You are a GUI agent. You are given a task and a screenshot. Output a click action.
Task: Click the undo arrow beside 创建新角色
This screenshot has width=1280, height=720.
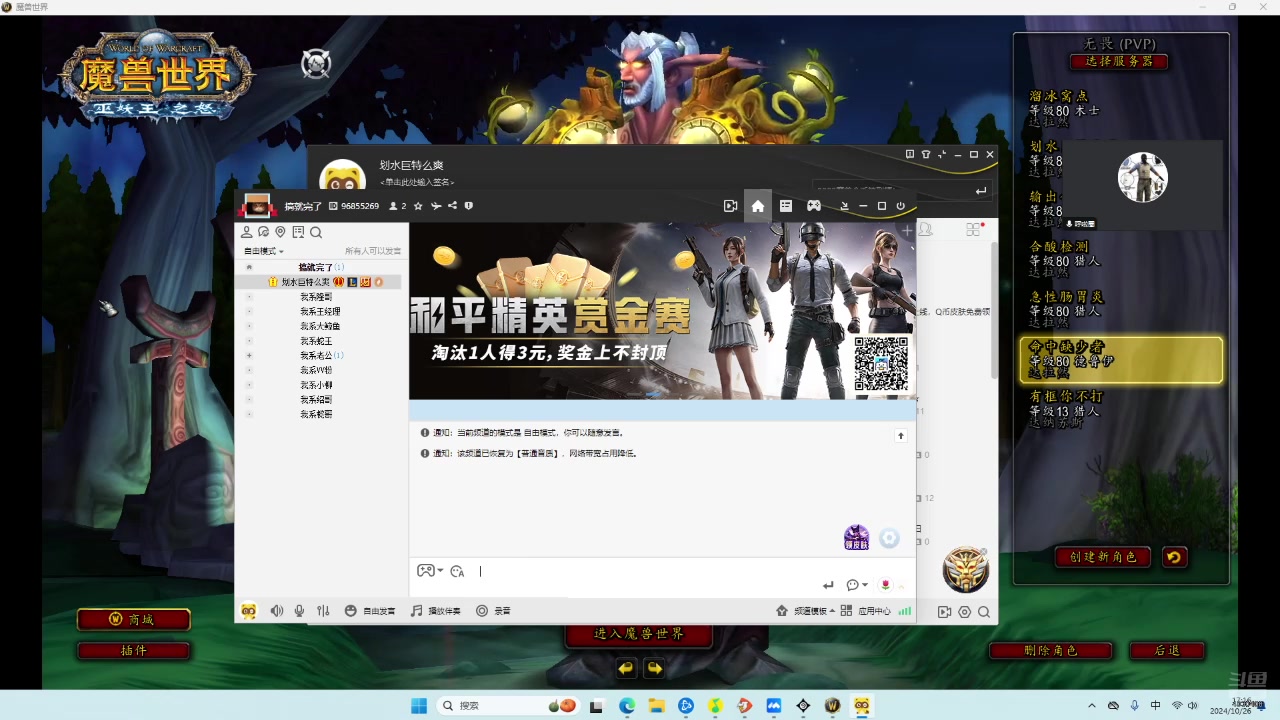(1174, 557)
